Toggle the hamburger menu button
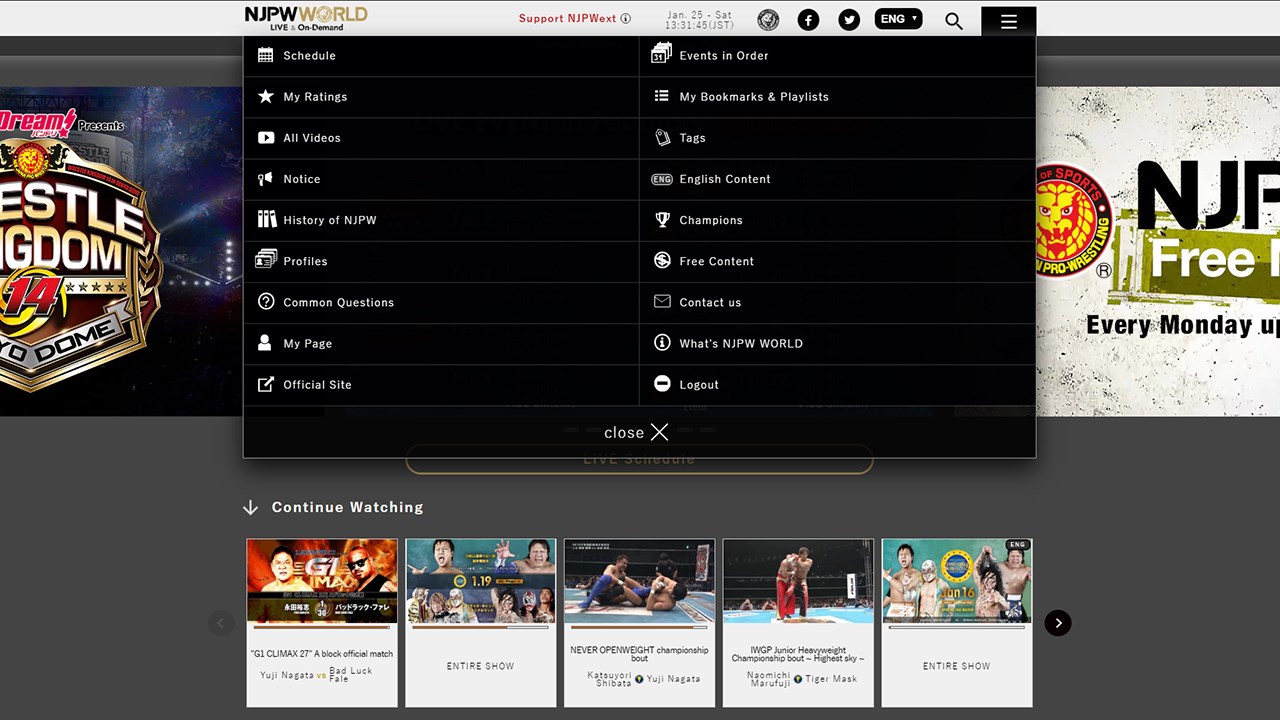Image resolution: width=1280 pixels, height=720 pixels. click(x=1008, y=21)
